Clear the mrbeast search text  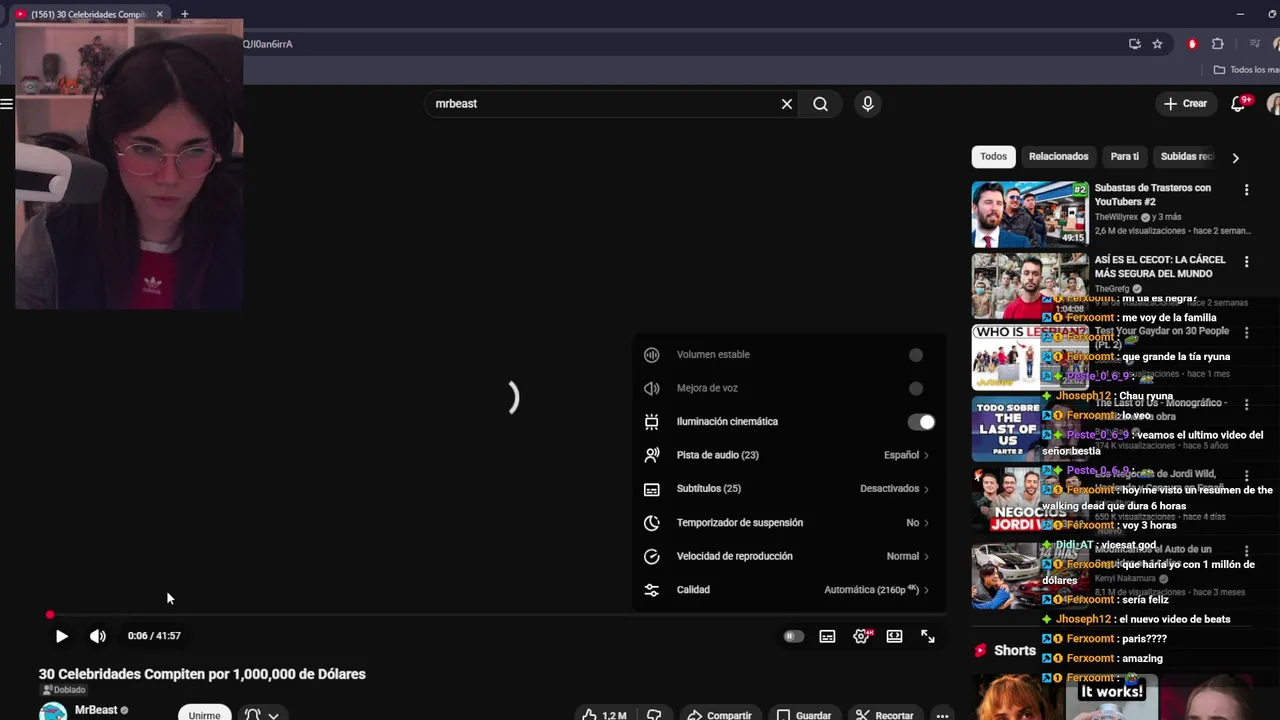787,104
